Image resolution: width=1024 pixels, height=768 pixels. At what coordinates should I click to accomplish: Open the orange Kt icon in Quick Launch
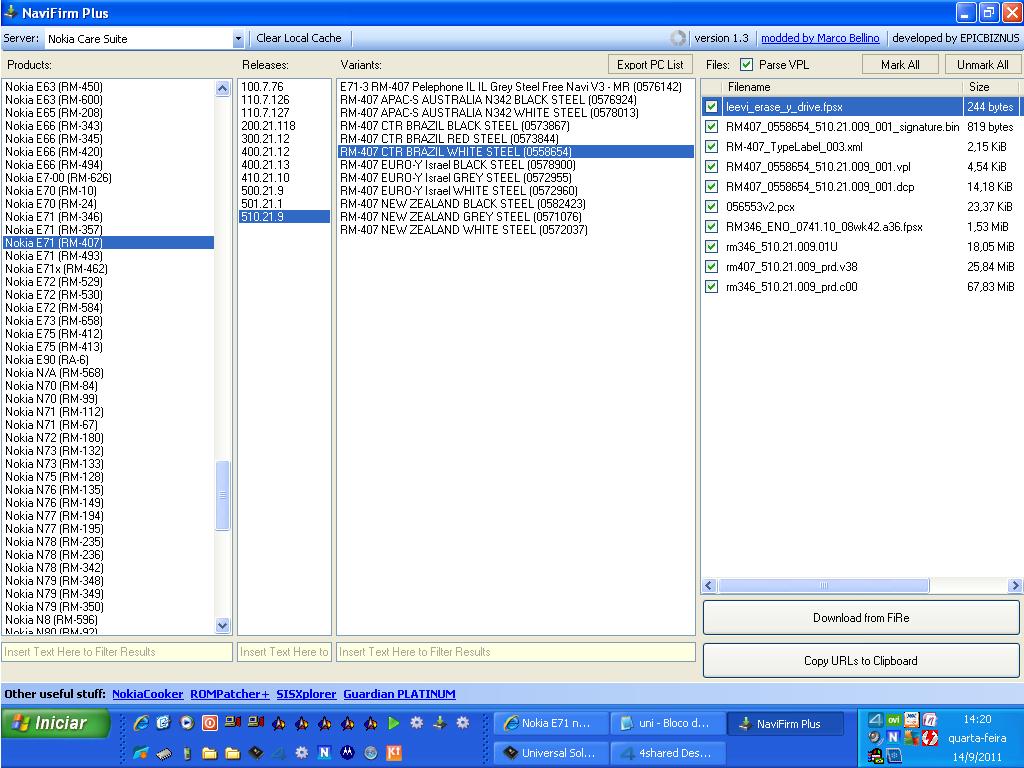click(394, 753)
